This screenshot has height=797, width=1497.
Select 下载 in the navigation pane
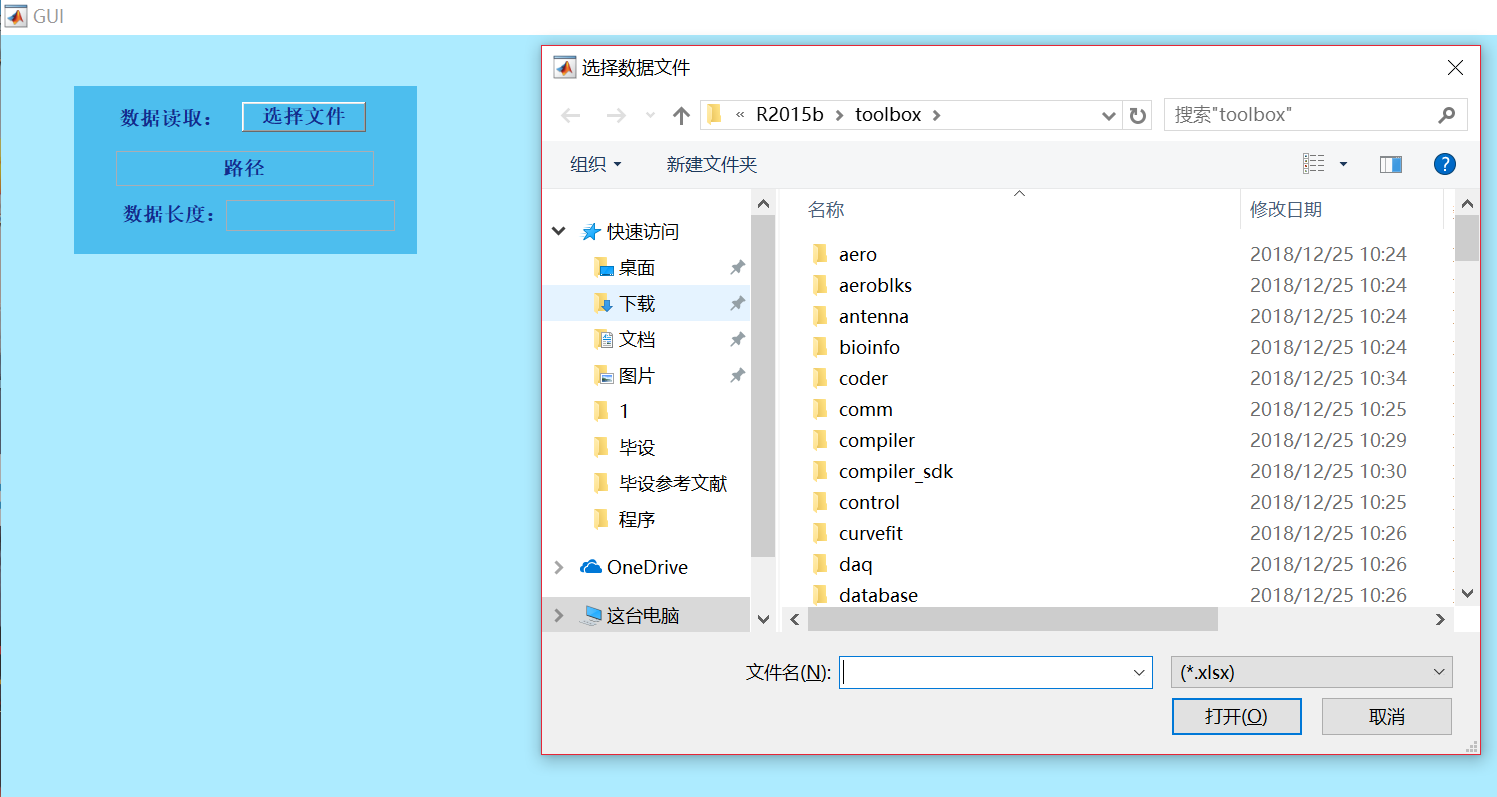[x=637, y=304]
